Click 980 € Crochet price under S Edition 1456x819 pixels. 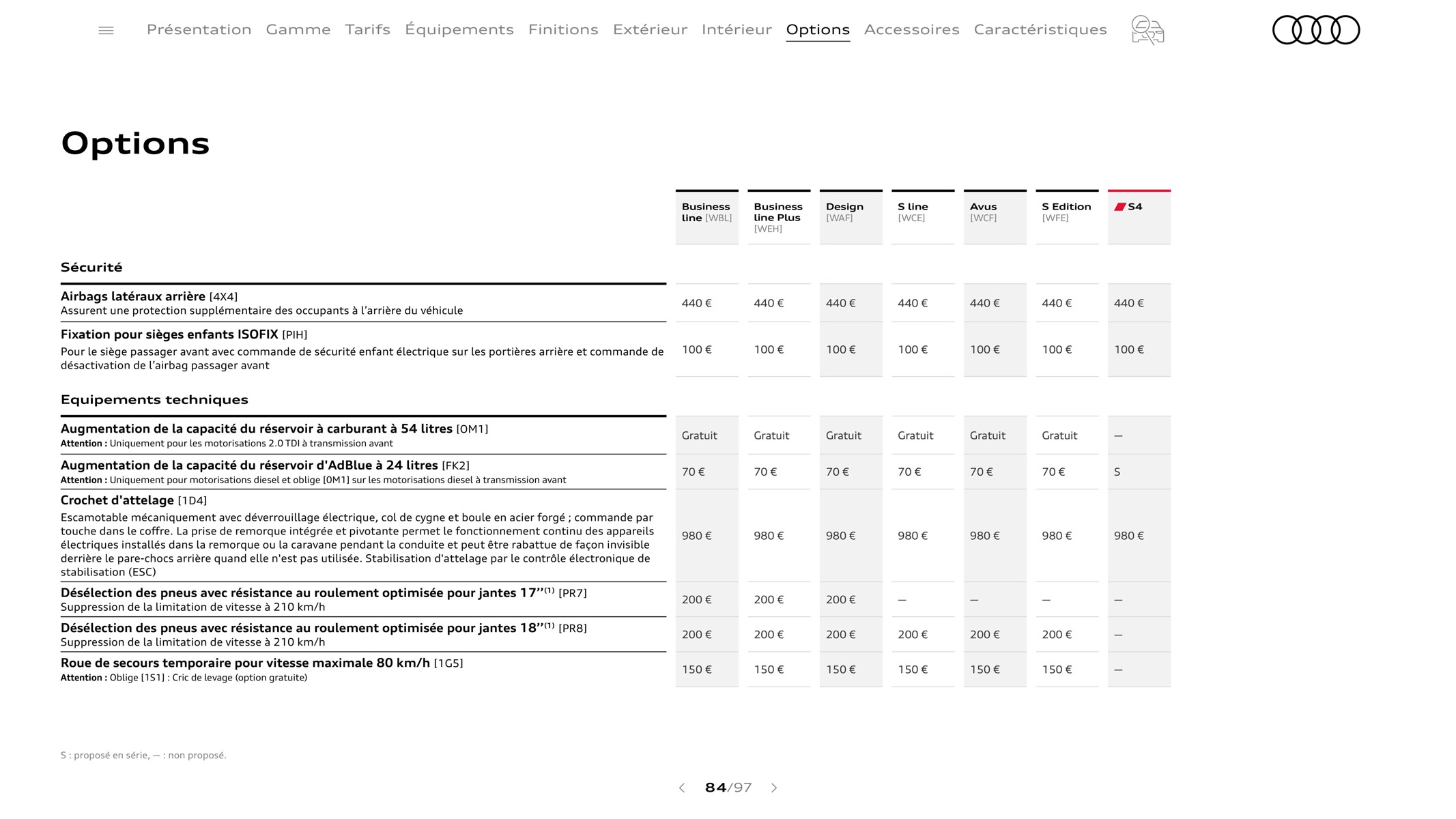pyautogui.click(x=1057, y=536)
